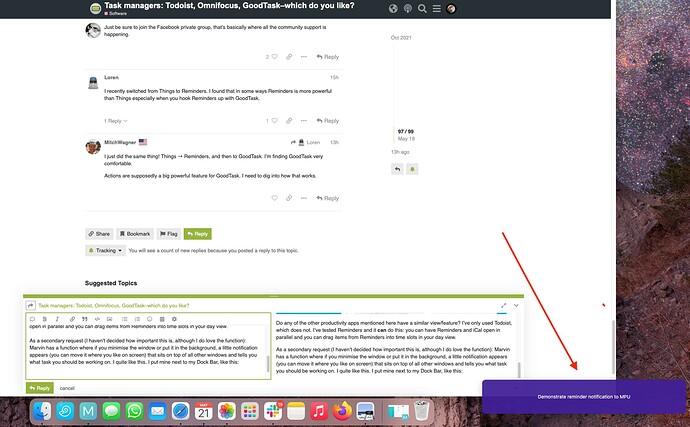This screenshot has height=427, width=690.
Task: Open WhatsApp from the Dock
Action: pos(134,412)
